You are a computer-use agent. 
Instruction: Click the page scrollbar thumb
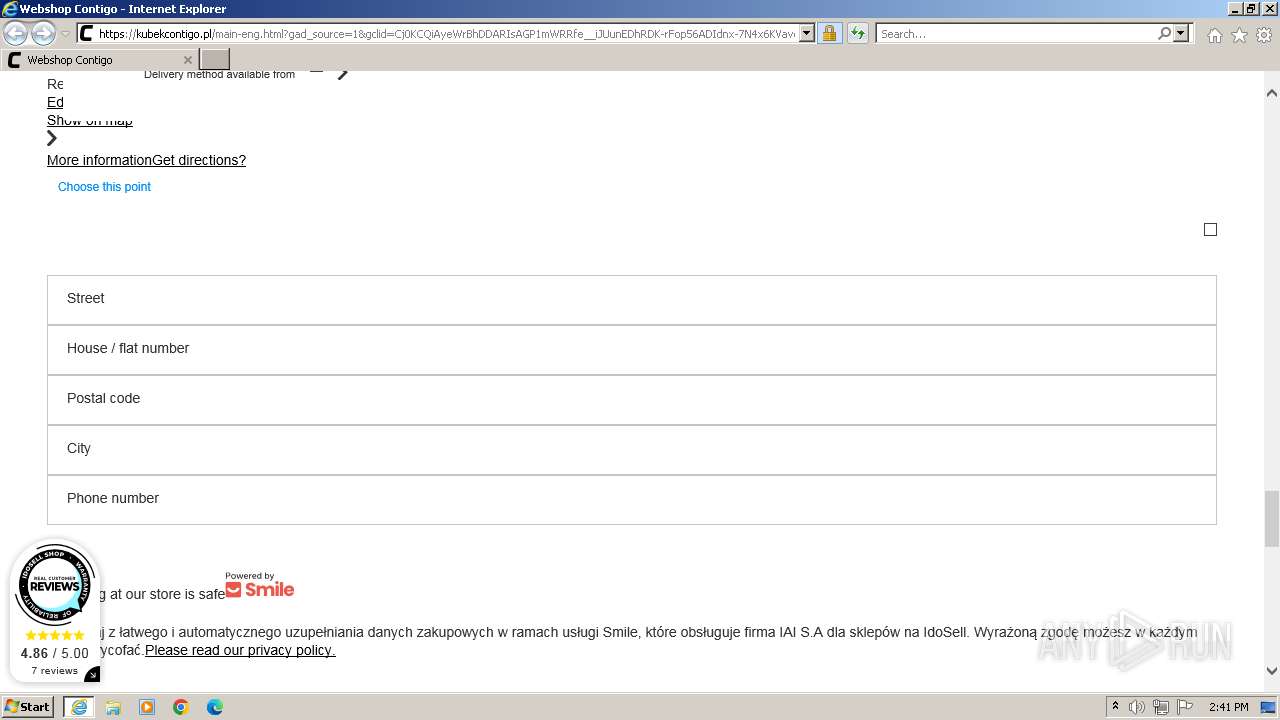pos(1272,518)
